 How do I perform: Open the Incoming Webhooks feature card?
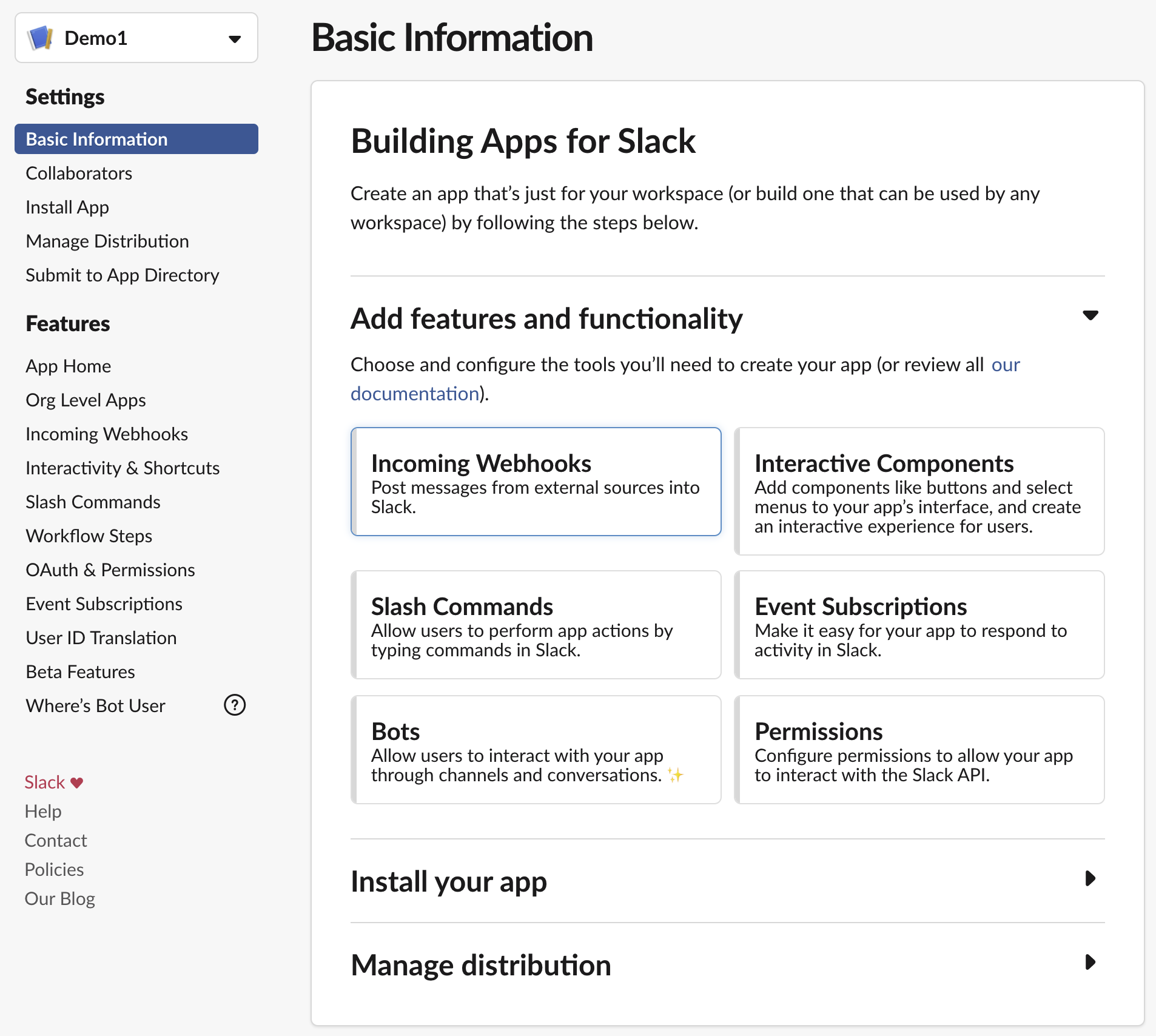pos(536,482)
